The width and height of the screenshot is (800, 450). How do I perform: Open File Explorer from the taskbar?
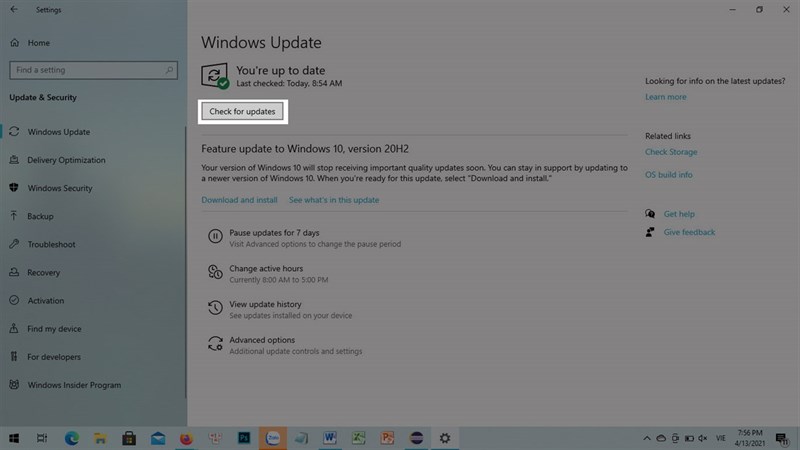click(x=100, y=438)
